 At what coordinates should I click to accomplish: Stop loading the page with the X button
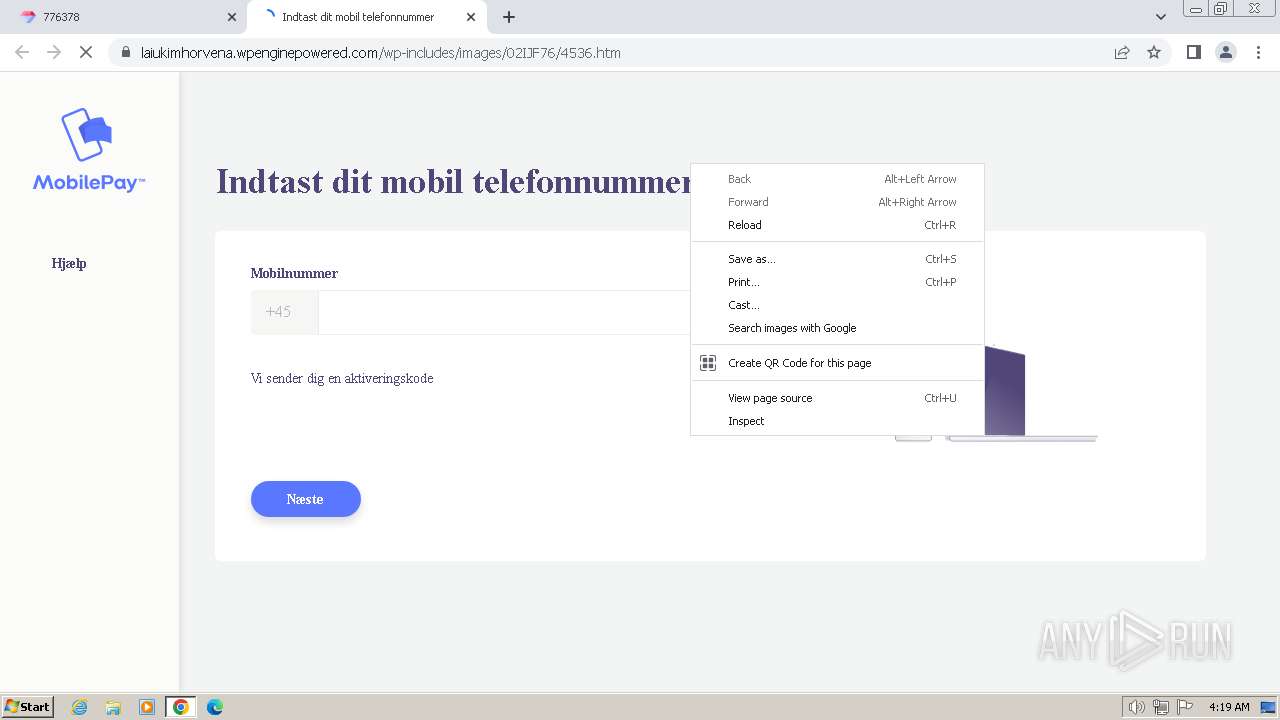[86, 52]
